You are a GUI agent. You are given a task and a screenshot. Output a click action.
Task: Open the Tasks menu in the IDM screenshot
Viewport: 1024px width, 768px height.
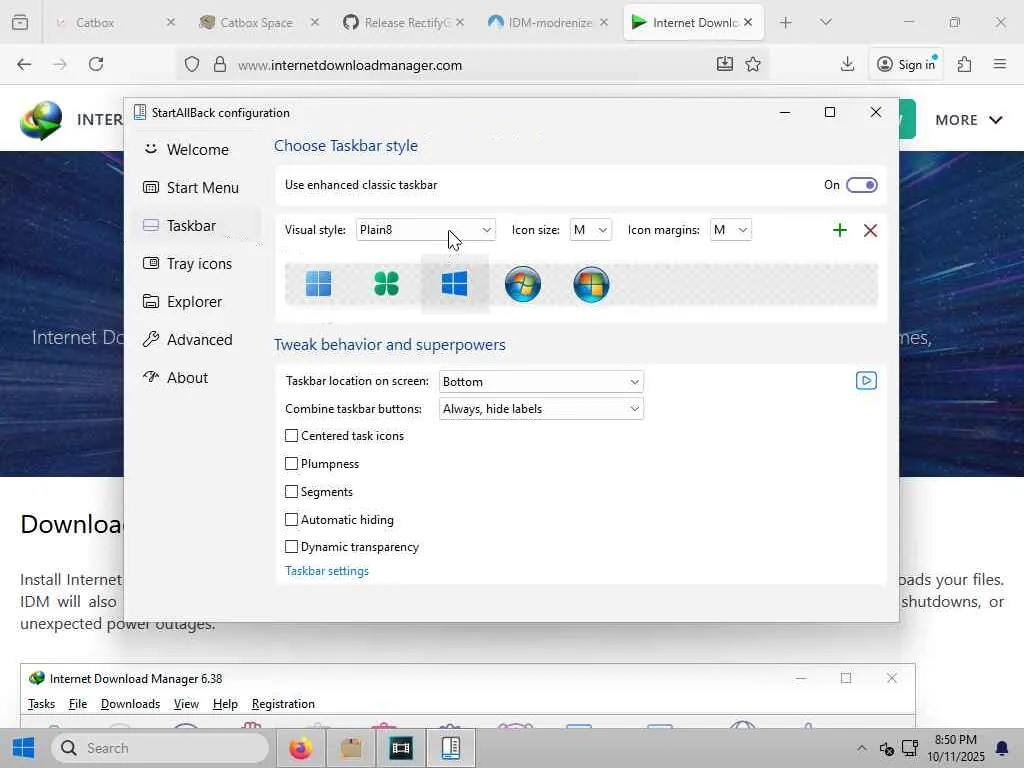pos(41,704)
